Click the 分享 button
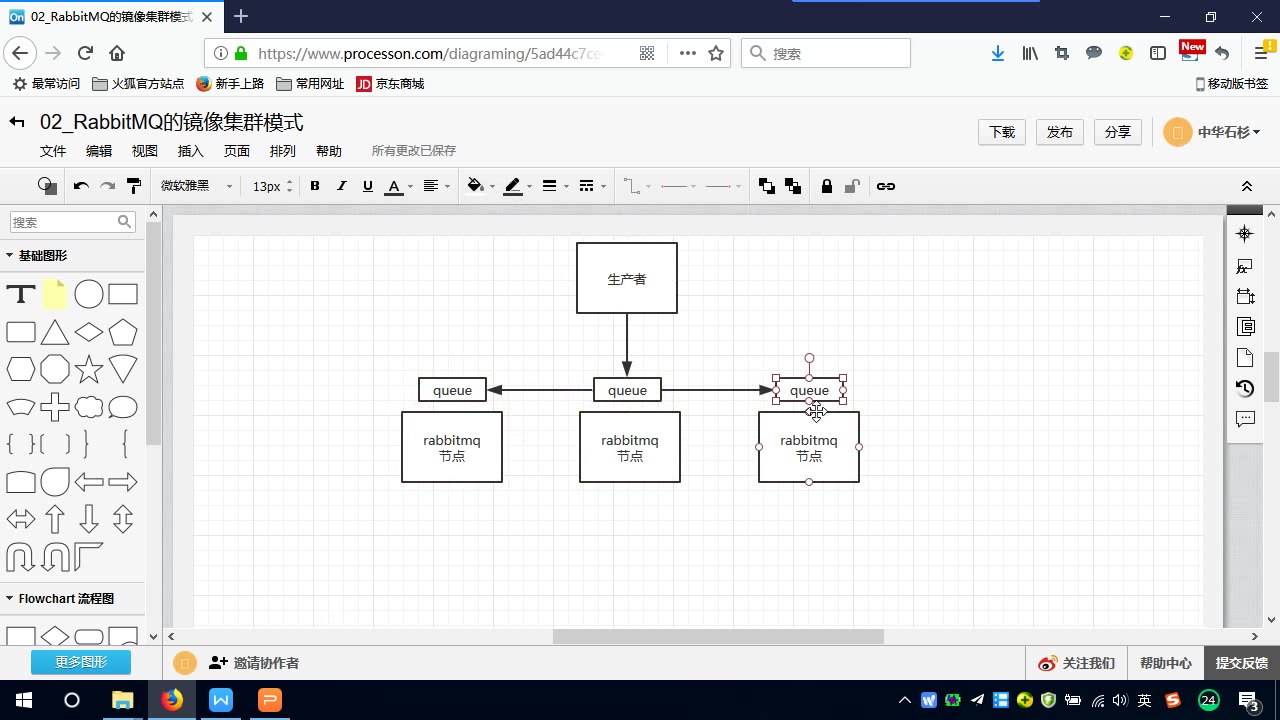Screen dimensions: 1280x720 coord(1118,132)
